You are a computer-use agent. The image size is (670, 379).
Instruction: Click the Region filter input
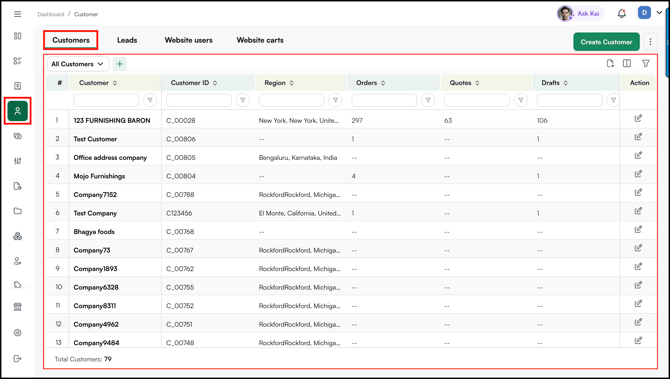(291, 100)
